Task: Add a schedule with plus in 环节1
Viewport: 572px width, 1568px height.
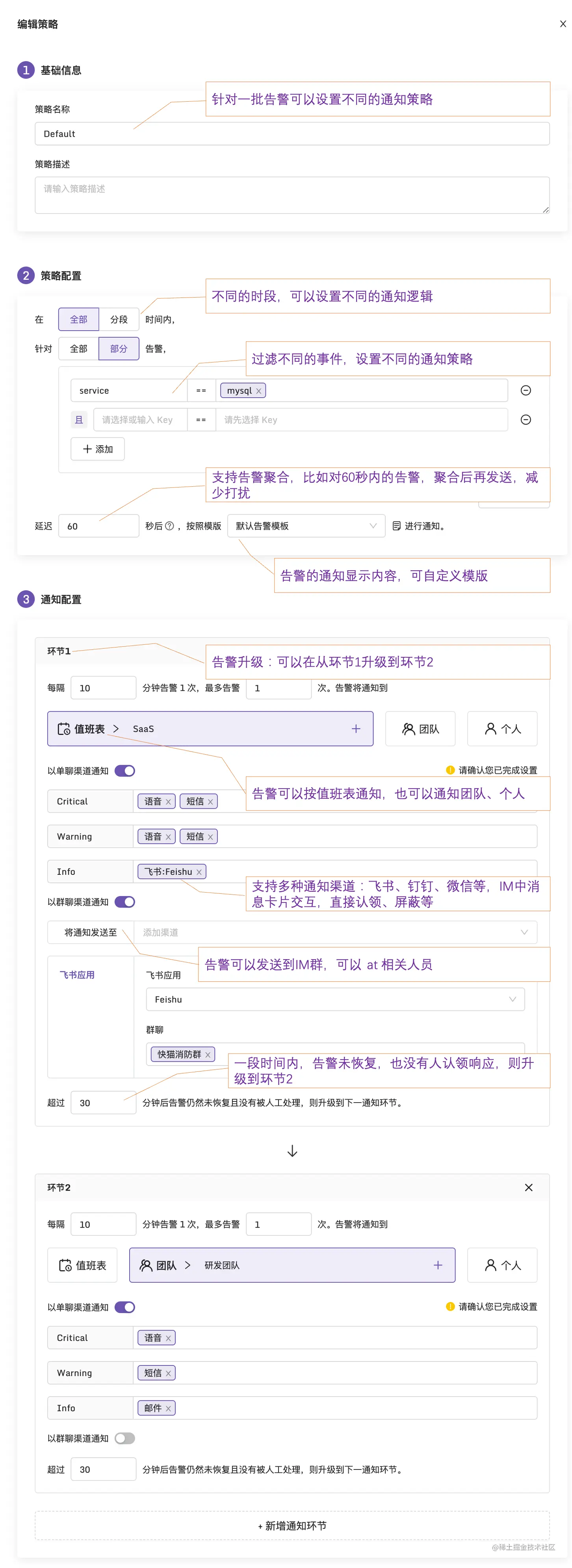Action: click(356, 728)
